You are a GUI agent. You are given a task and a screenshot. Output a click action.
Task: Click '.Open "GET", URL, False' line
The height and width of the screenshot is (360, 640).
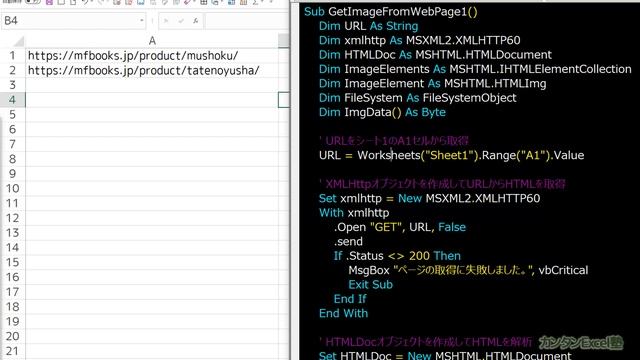400,227
